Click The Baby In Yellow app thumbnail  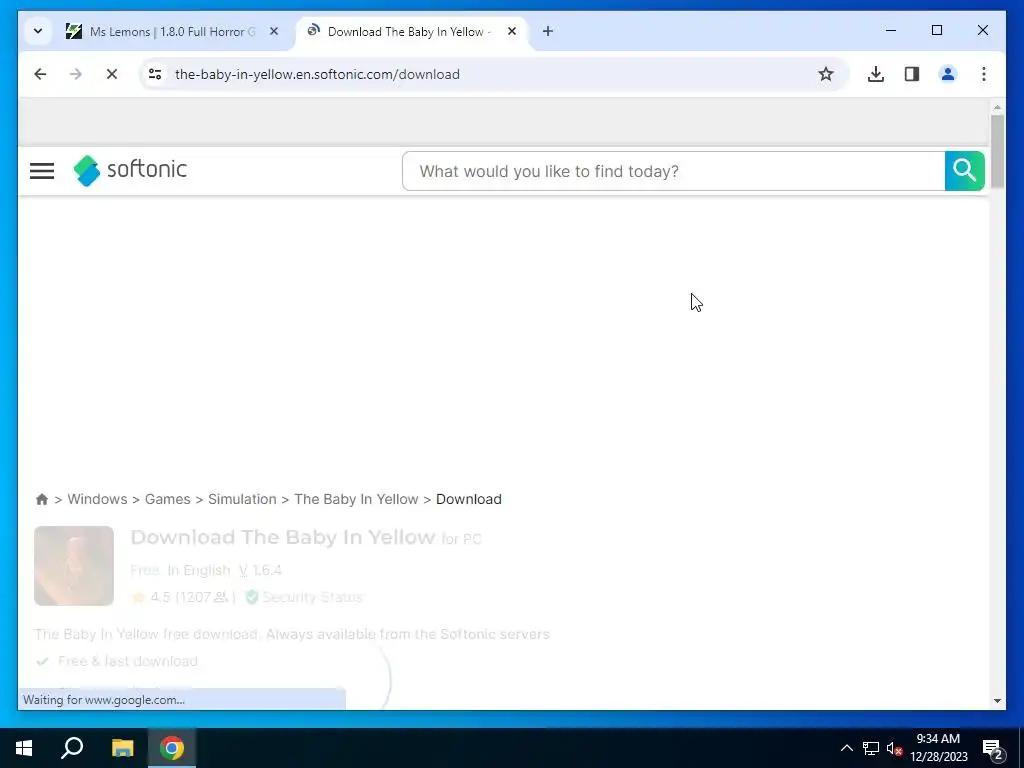74,566
